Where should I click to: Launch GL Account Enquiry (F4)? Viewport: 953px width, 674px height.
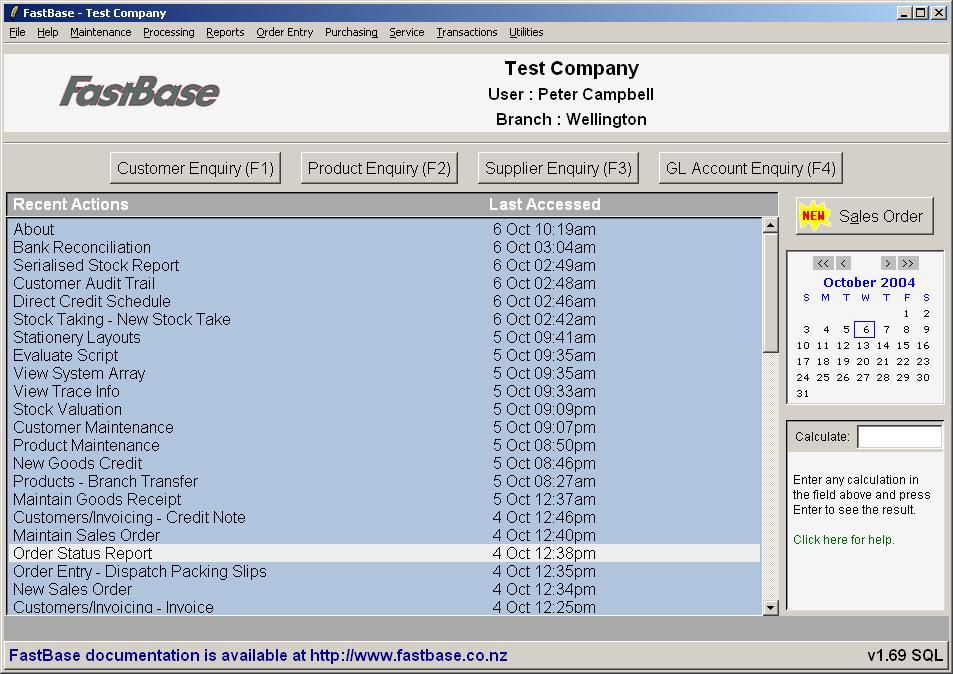pyautogui.click(x=750, y=168)
